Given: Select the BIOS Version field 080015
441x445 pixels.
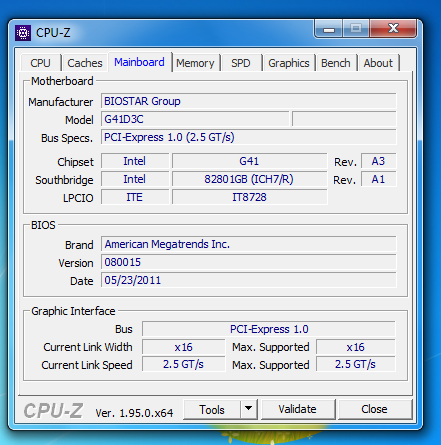Looking at the screenshot, I should 249,262.
